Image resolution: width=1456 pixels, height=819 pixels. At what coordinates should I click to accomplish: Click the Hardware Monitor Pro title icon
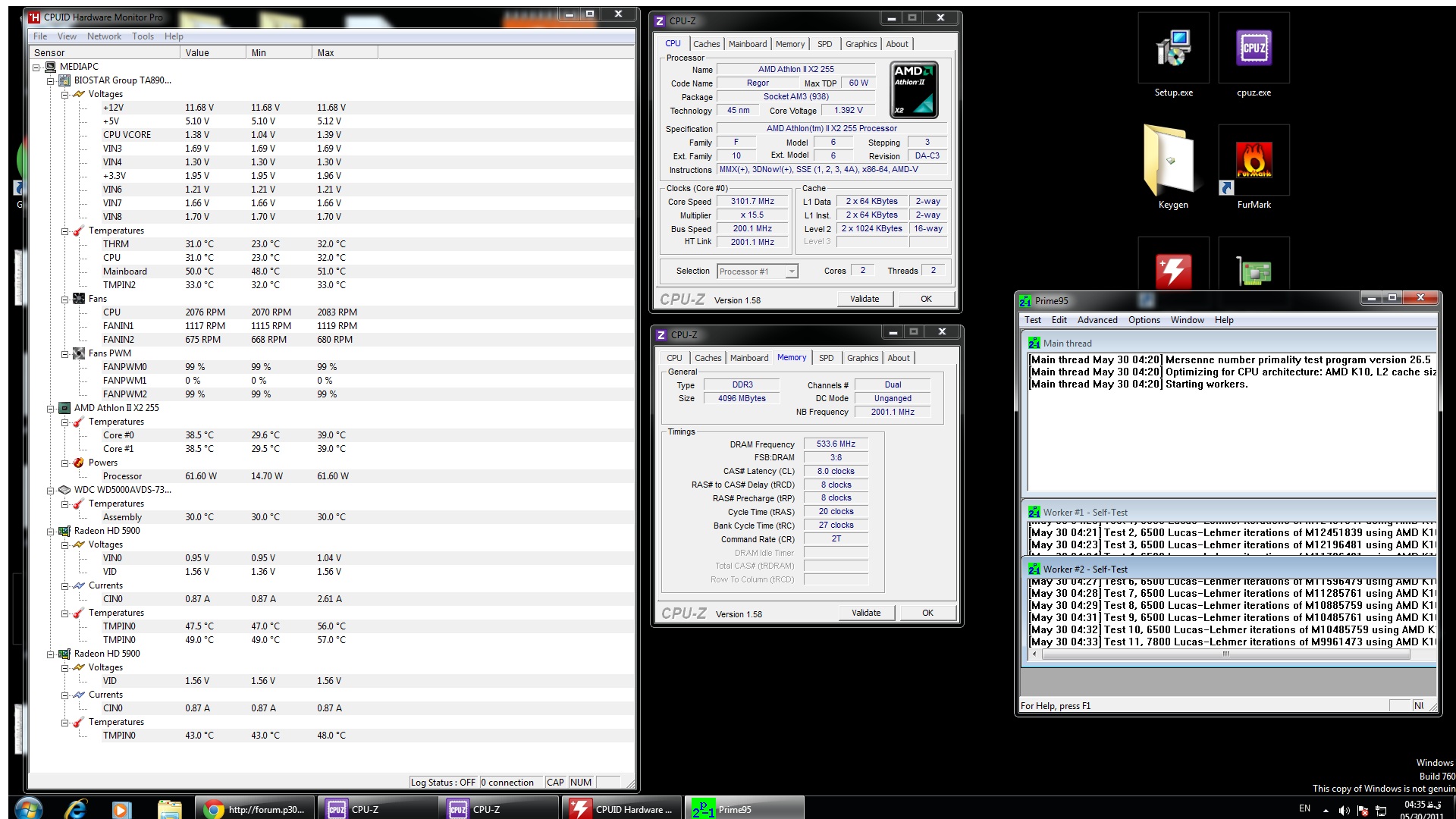pyautogui.click(x=34, y=17)
